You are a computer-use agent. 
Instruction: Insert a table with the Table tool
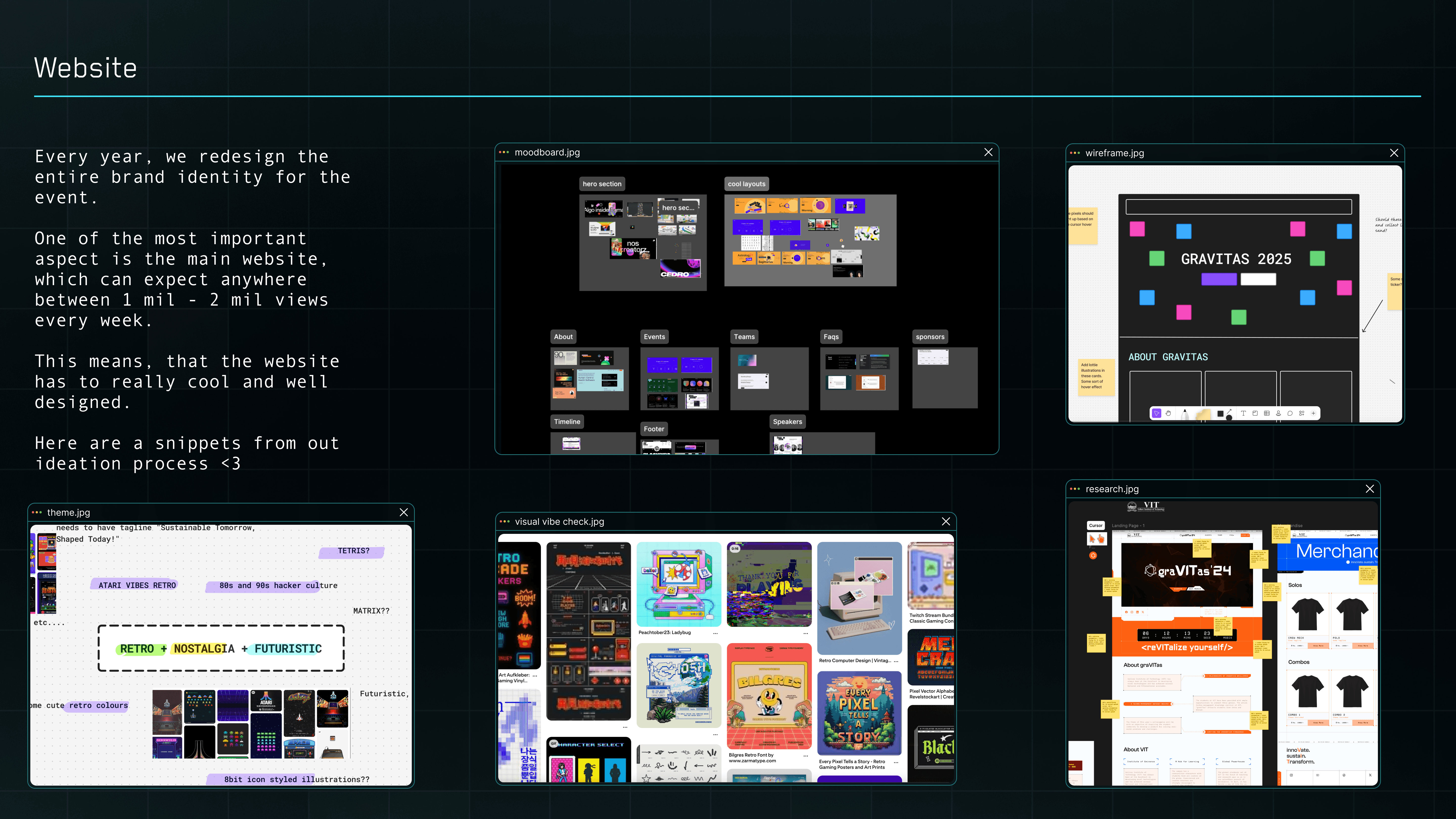(1267, 413)
